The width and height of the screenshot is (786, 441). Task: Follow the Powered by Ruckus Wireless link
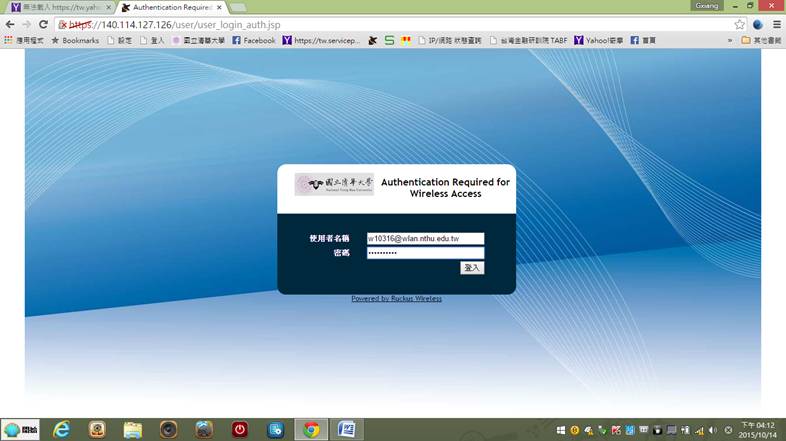(x=396, y=299)
